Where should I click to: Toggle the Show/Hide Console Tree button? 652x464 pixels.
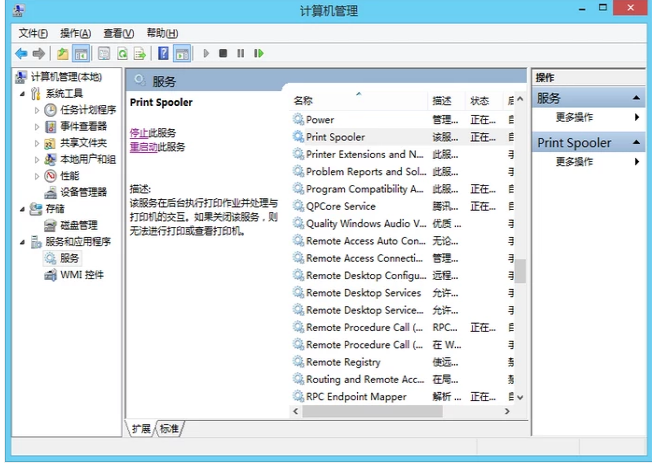81,53
